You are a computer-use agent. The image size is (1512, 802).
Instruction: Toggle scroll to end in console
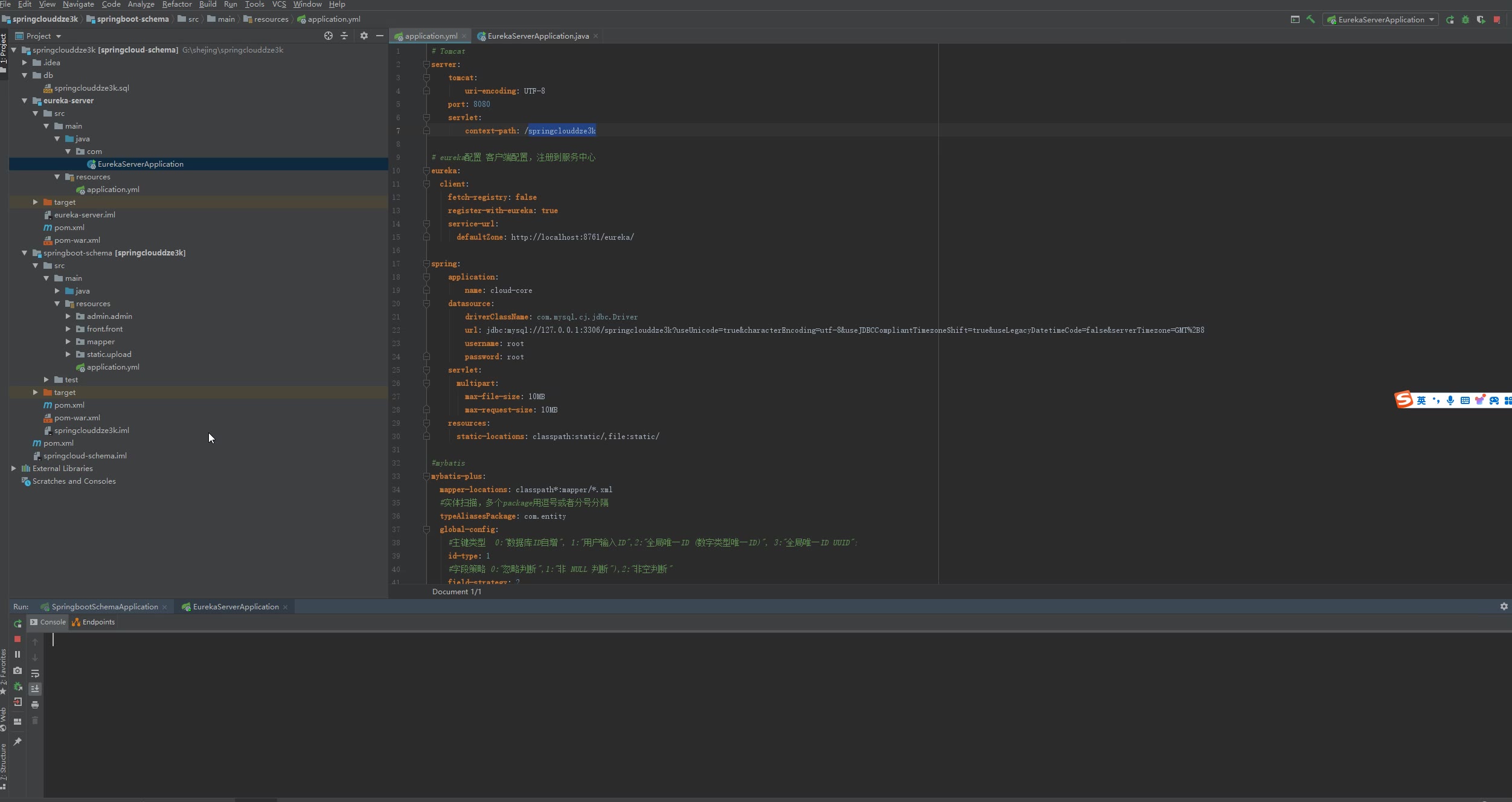35,688
